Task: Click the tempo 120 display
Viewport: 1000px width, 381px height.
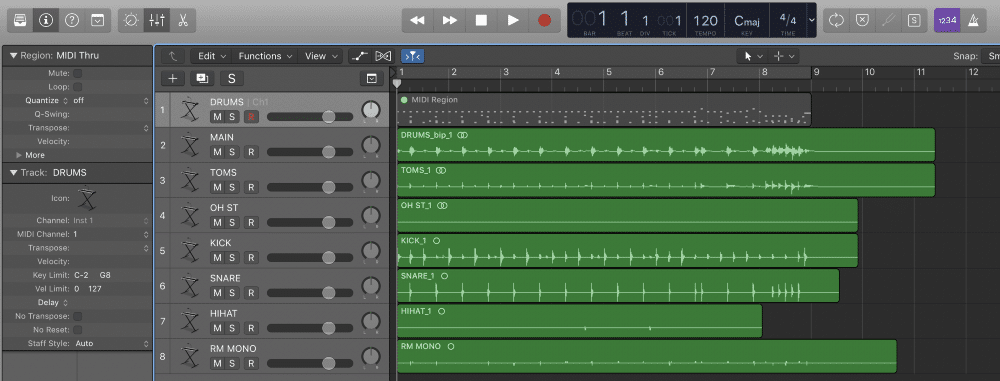Action: [x=705, y=21]
